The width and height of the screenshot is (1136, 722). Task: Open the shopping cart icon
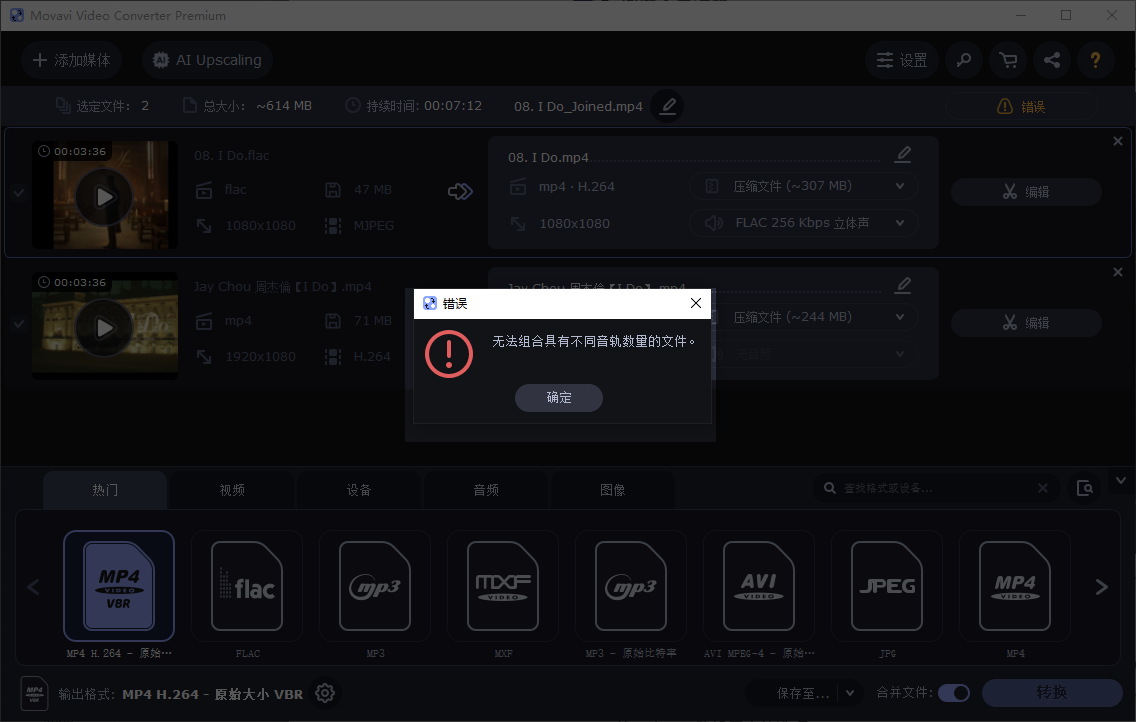(1007, 60)
